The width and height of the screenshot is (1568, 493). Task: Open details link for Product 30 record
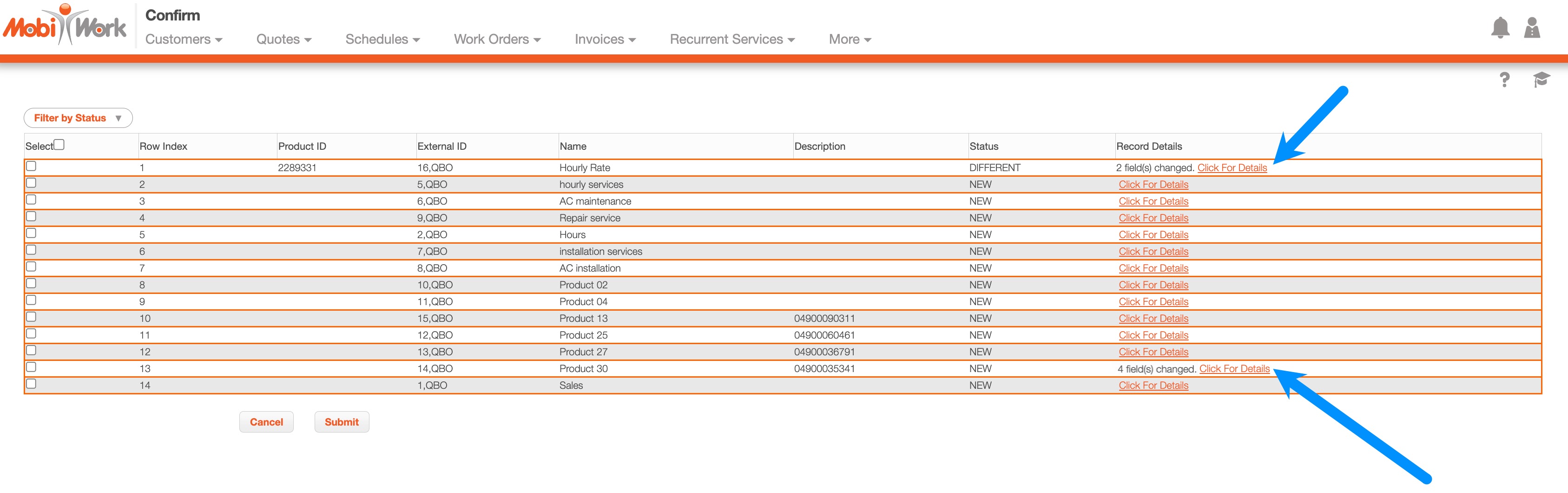coord(1234,369)
